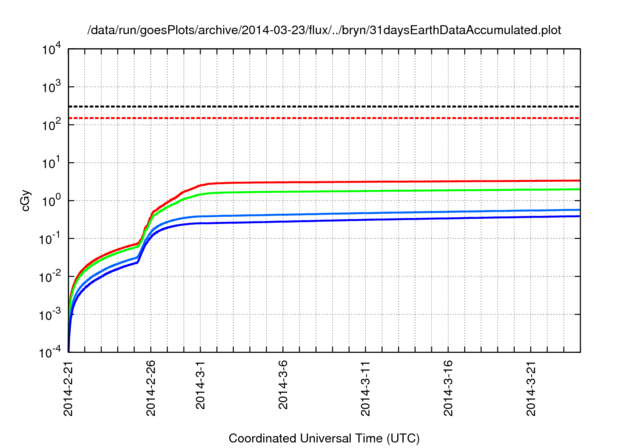Screen dimensions: 640x448
Task: Click the red dashed threshold line
Action: click(324, 118)
